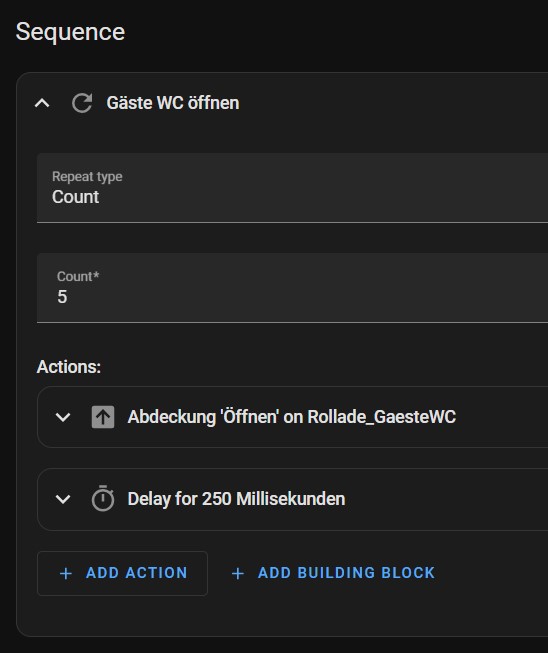Focus the Count input field
This screenshot has height=653, width=548.
click(x=292, y=287)
